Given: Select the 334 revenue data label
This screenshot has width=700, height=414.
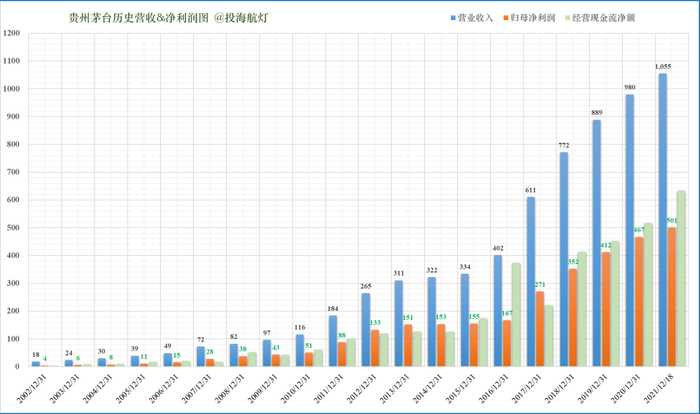Looking at the screenshot, I should 465,267.
